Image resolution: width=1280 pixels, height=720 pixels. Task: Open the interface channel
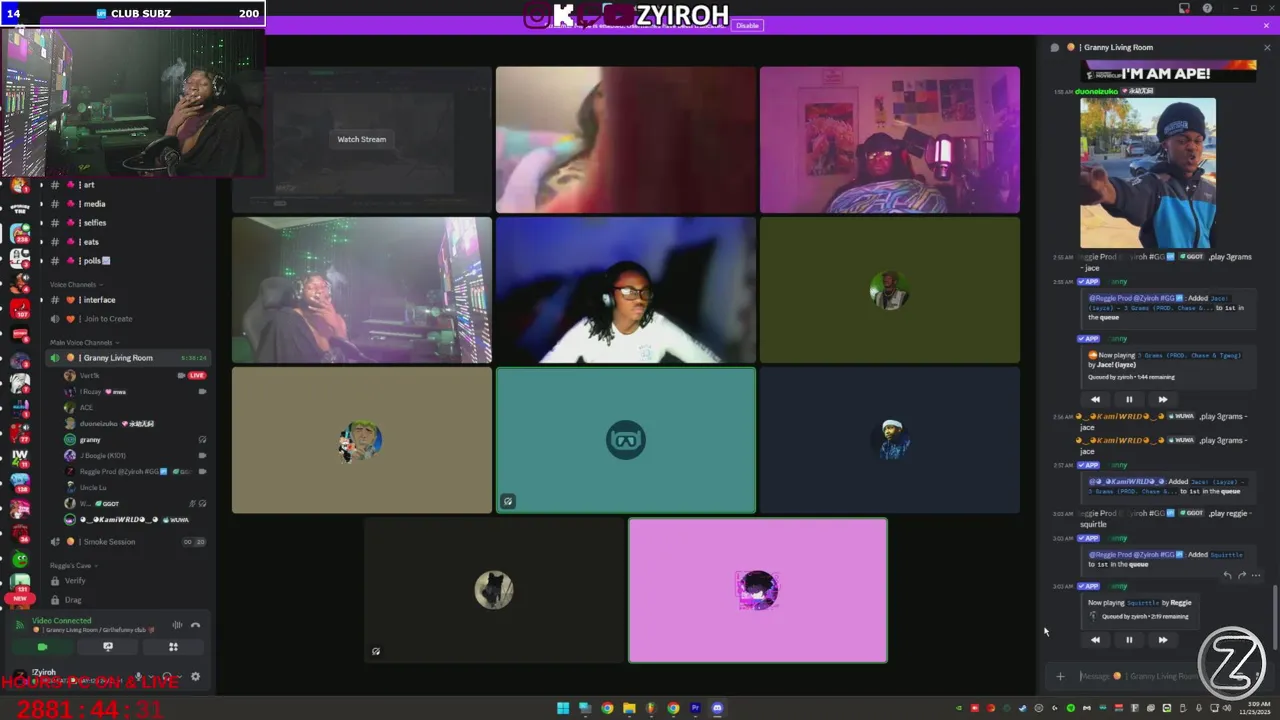click(x=127, y=300)
